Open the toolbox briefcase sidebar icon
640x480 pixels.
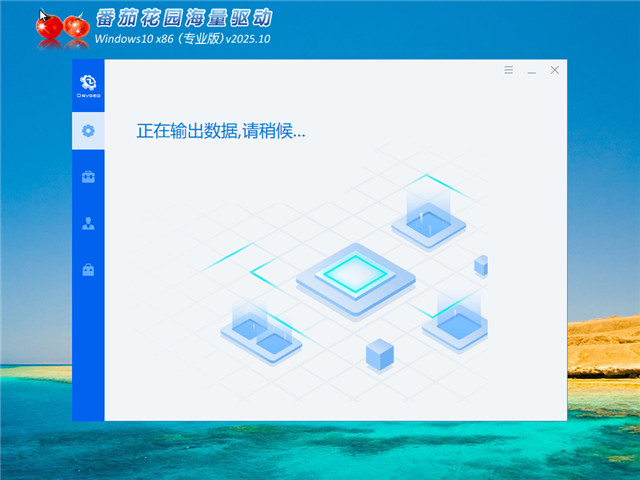click(x=88, y=177)
